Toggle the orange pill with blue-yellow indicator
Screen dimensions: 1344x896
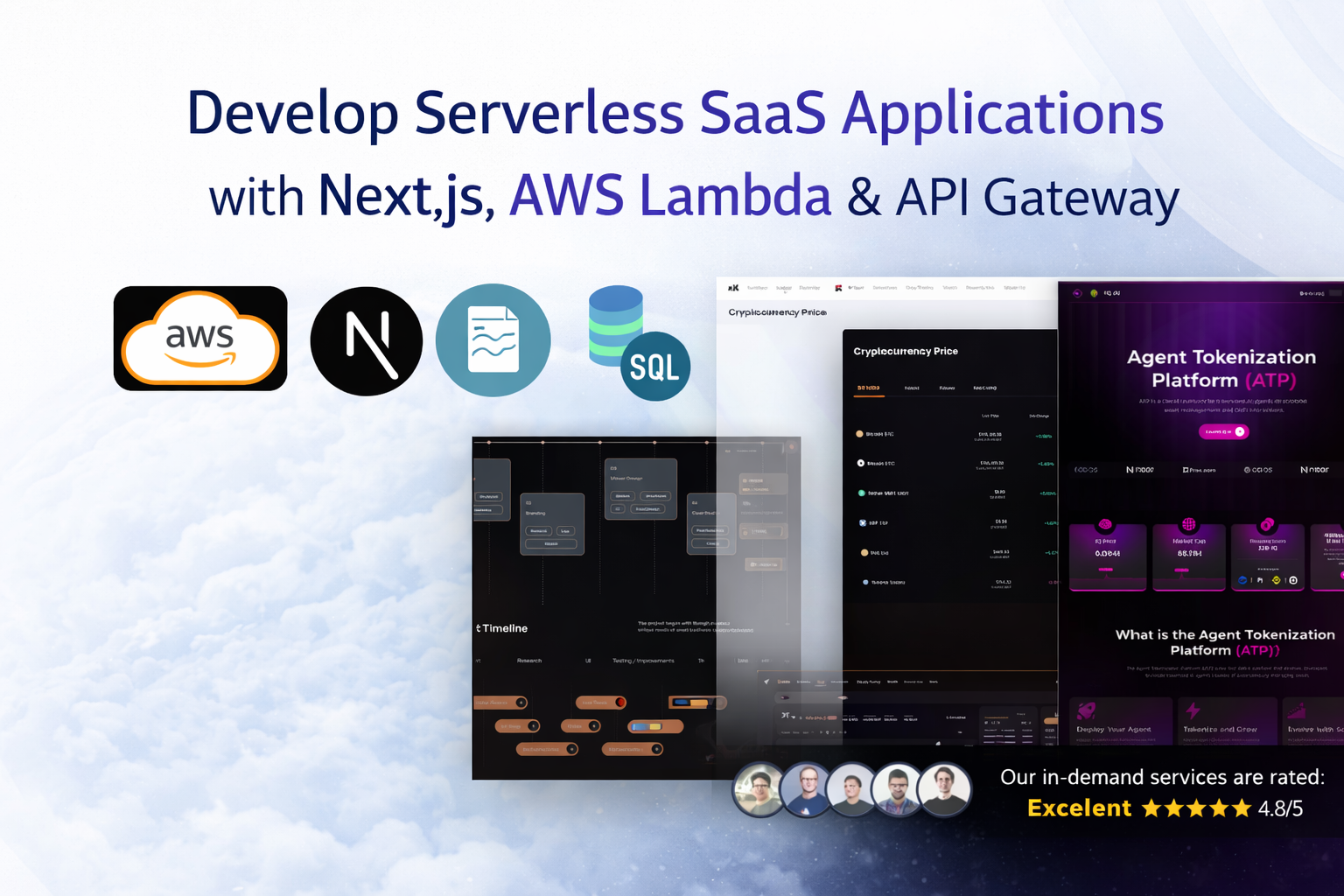(655, 726)
